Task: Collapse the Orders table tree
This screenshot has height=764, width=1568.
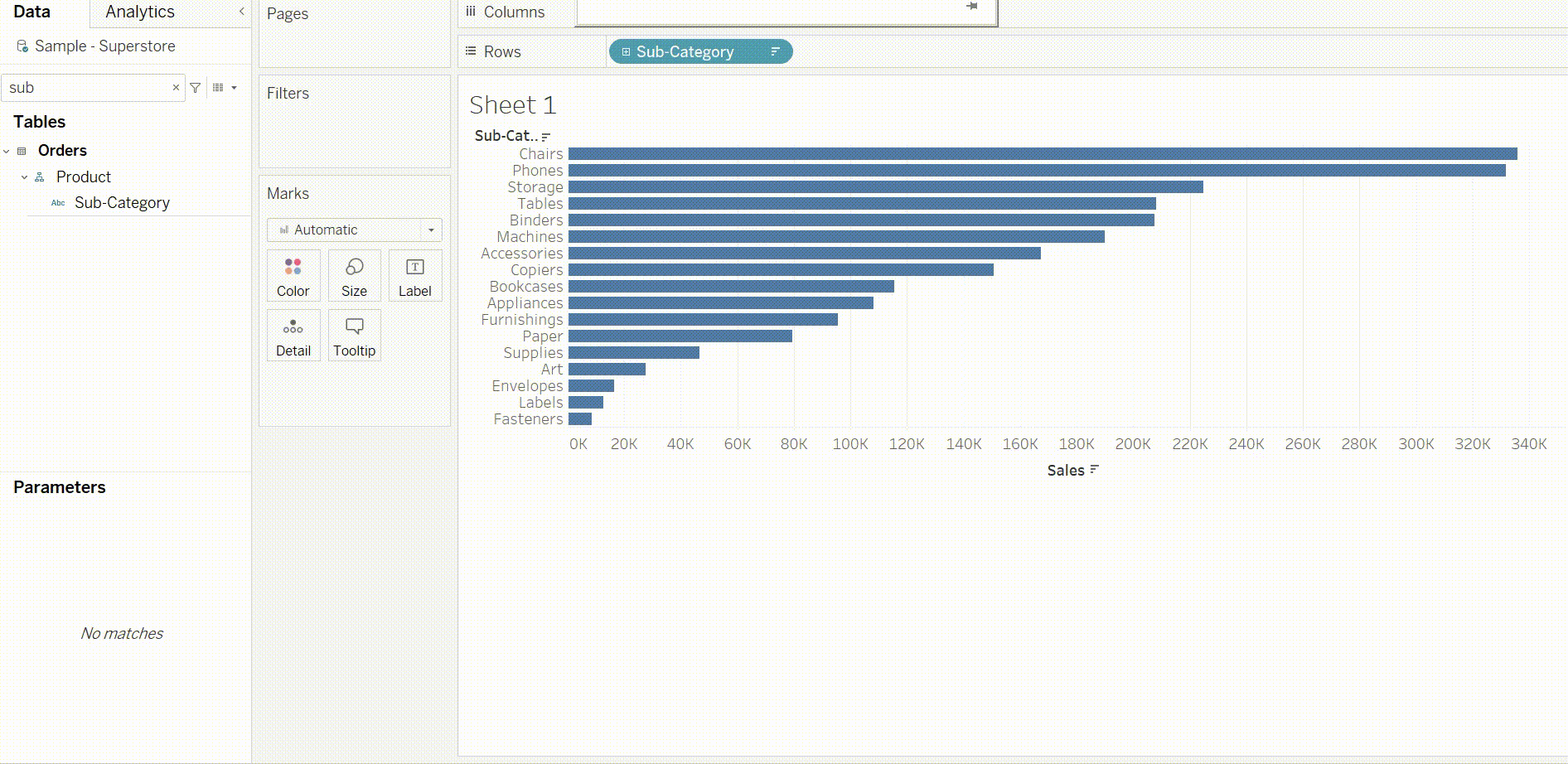Action: pos(7,151)
